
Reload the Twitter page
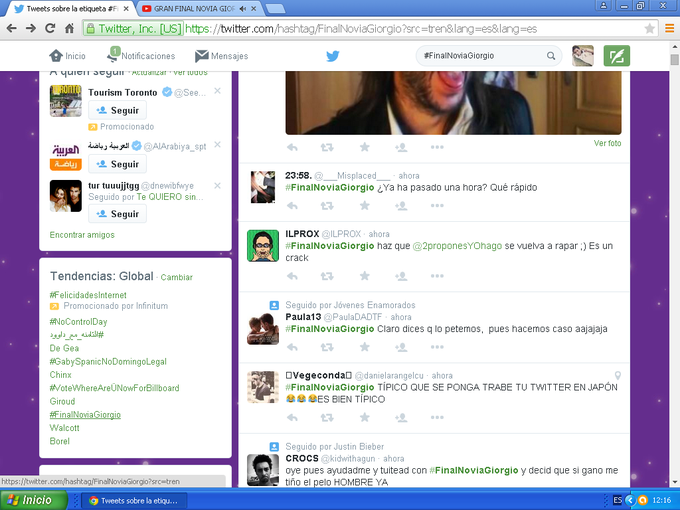coord(50,29)
